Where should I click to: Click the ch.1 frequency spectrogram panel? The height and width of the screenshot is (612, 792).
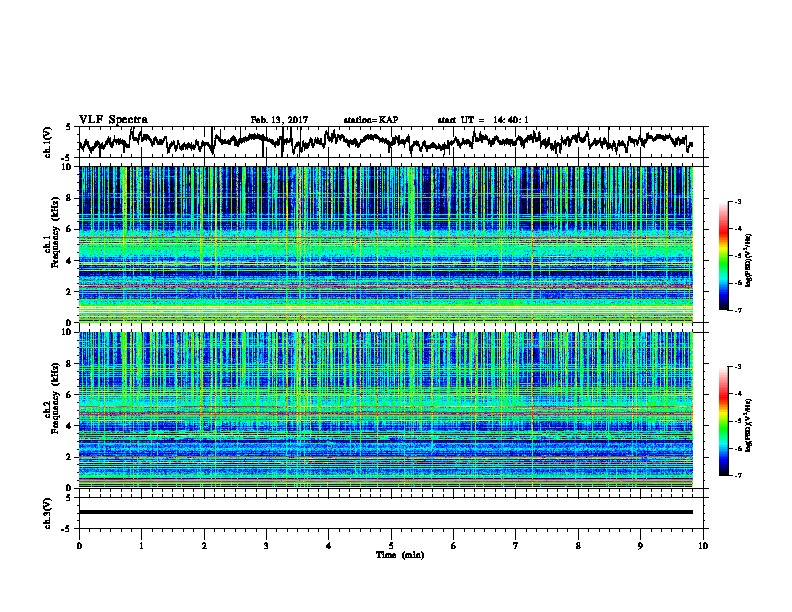(x=386, y=244)
